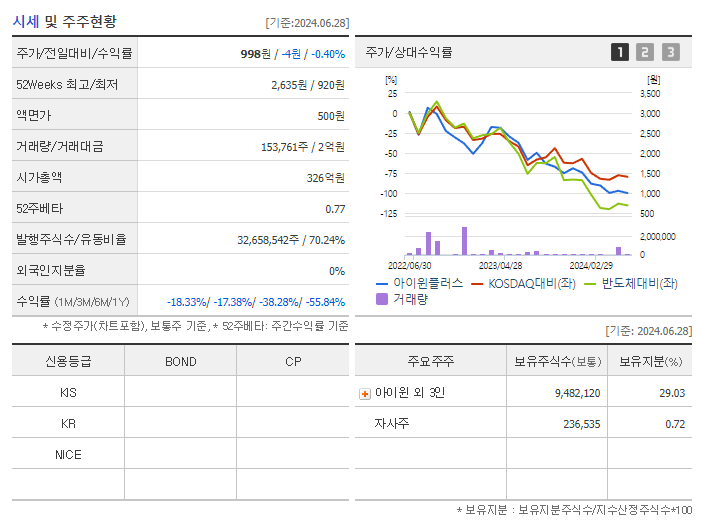The height and width of the screenshot is (525, 702).
Task: Click the CP column header
Action: [x=293, y=361]
